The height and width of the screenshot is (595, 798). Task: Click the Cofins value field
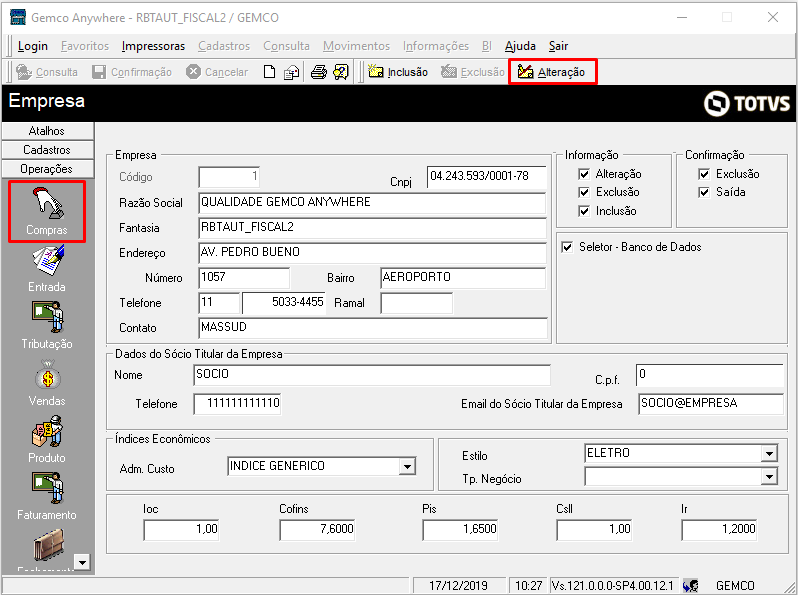pyautogui.click(x=317, y=530)
